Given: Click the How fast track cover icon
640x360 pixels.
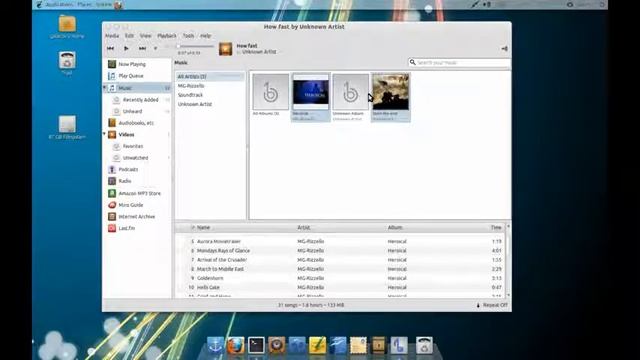Looking at the screenshot, I should pos(225,49).
